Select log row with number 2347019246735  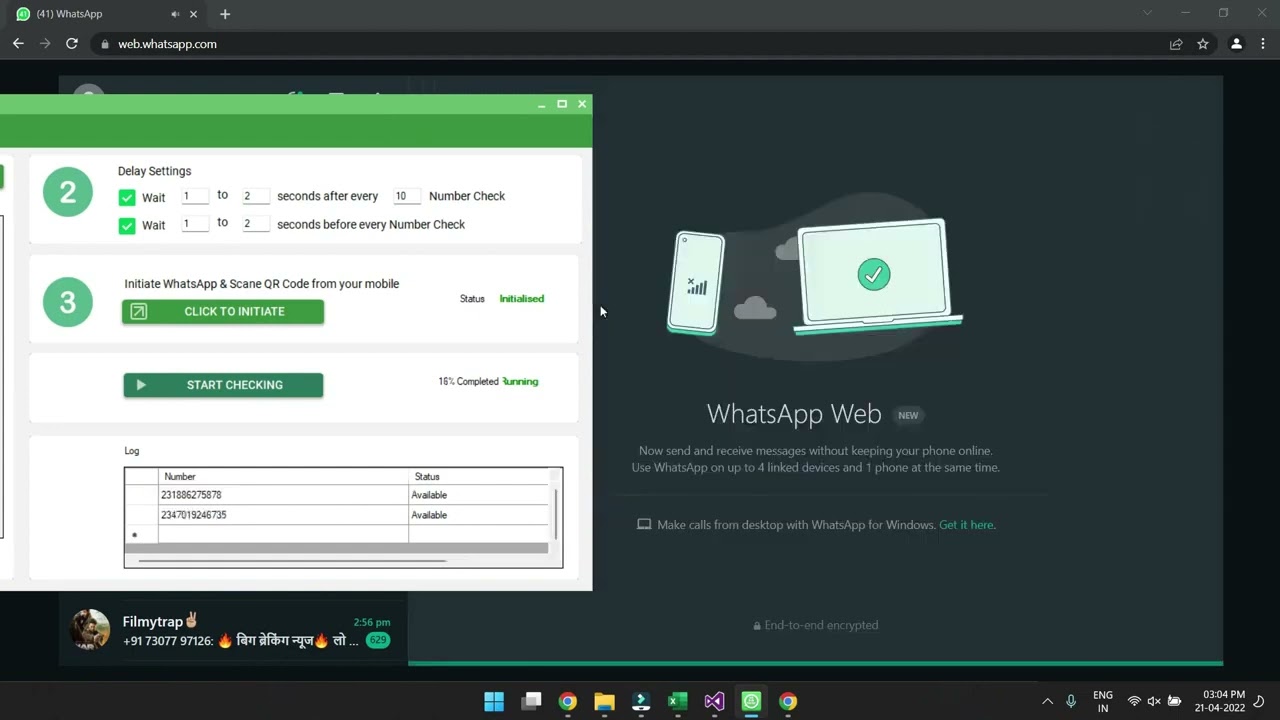(337, 515)
